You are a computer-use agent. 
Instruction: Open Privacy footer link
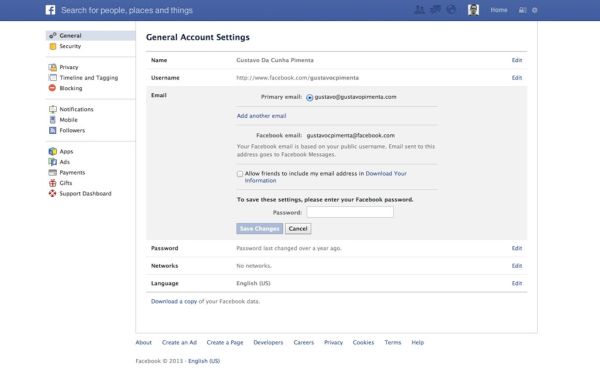[x=334, y=342]
